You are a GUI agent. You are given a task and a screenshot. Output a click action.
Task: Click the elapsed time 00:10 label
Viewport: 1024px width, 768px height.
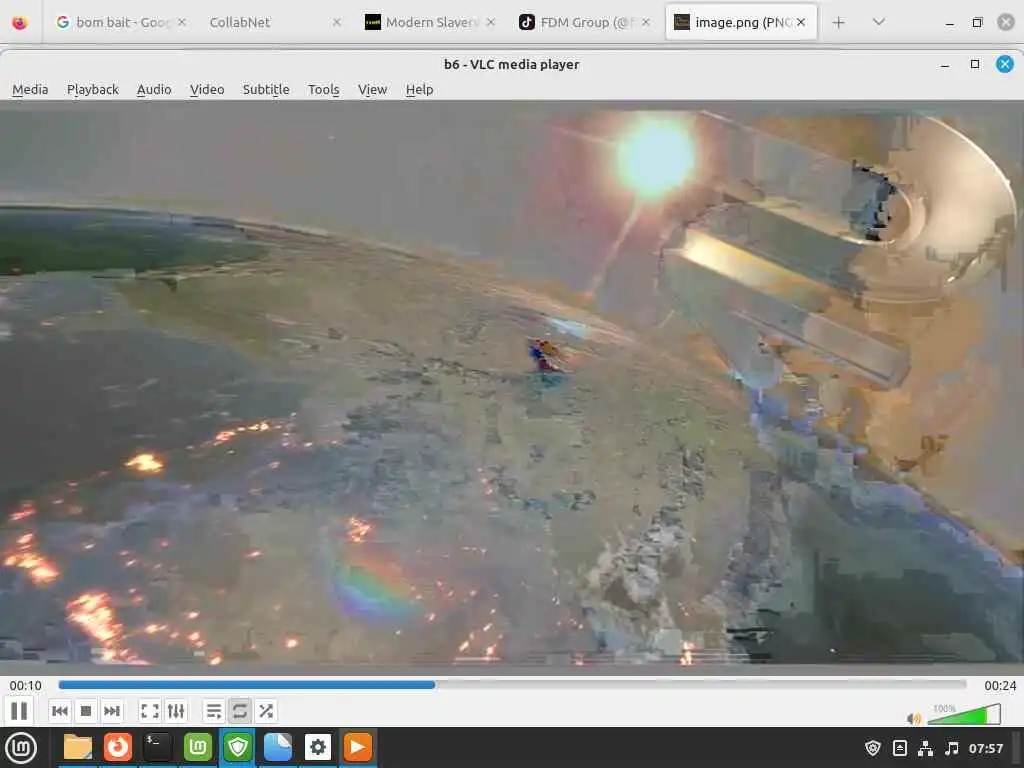tap(25, 685)
